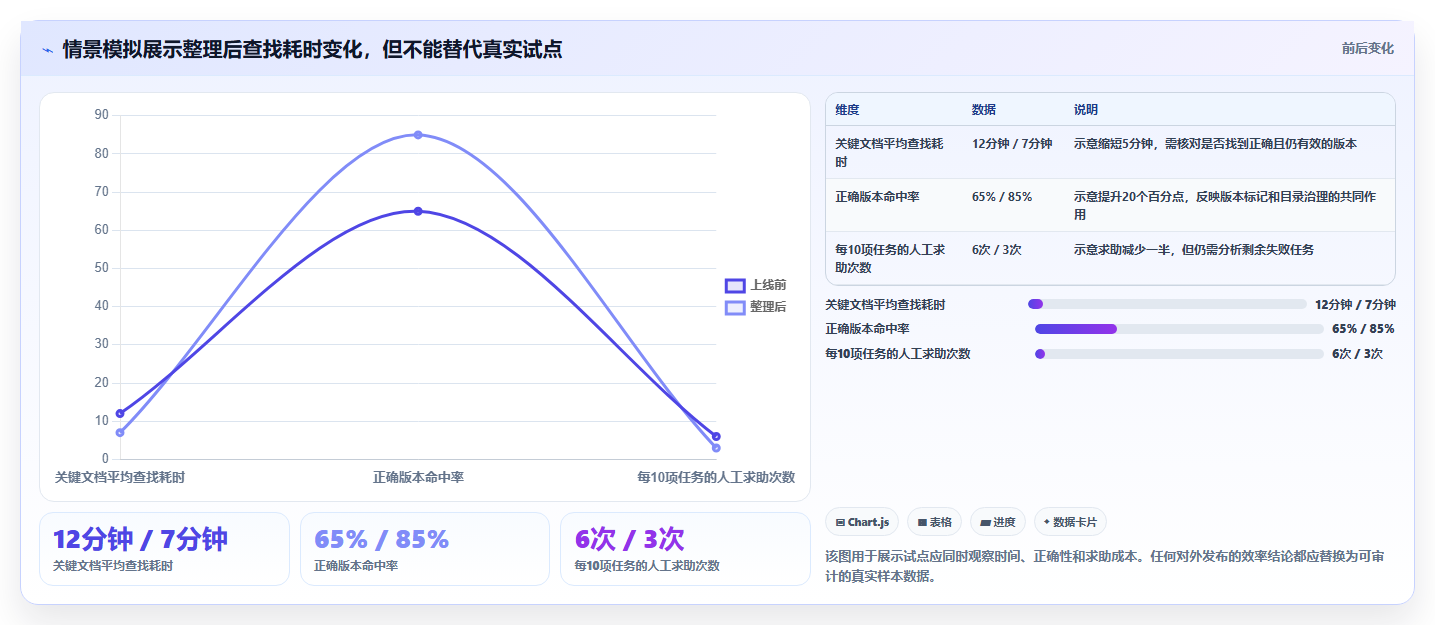The image size is (1435, 625).
Task: Click table cell 12分钟 / 7分钟
Action: [1012, 144]
